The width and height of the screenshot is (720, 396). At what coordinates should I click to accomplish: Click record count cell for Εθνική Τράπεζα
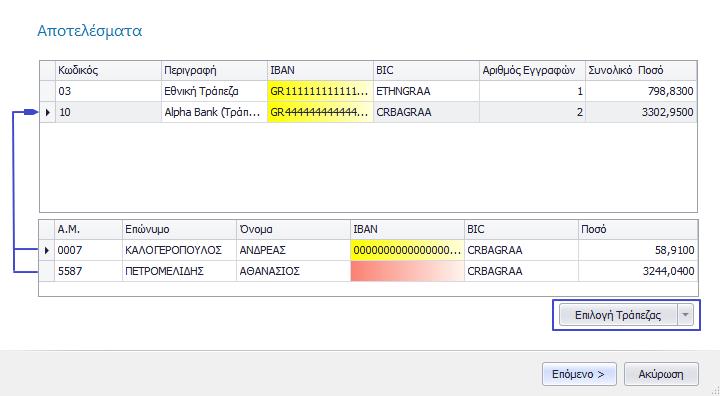(x=532, y=91)
